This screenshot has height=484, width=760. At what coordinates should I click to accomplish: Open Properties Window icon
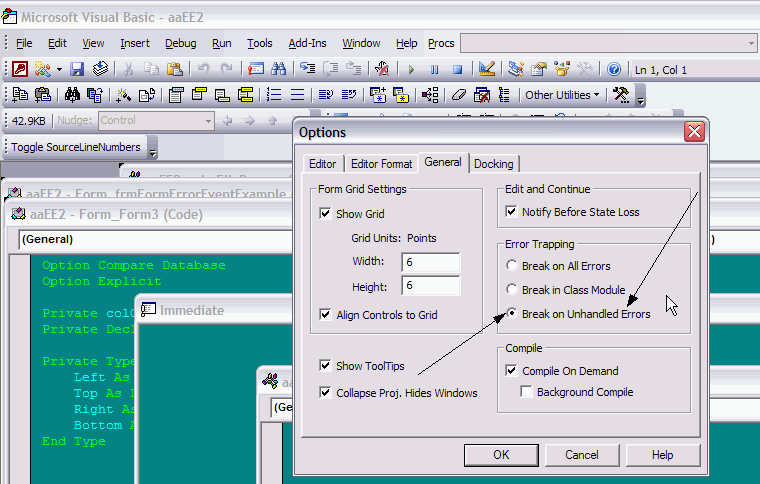coord(538,69)
